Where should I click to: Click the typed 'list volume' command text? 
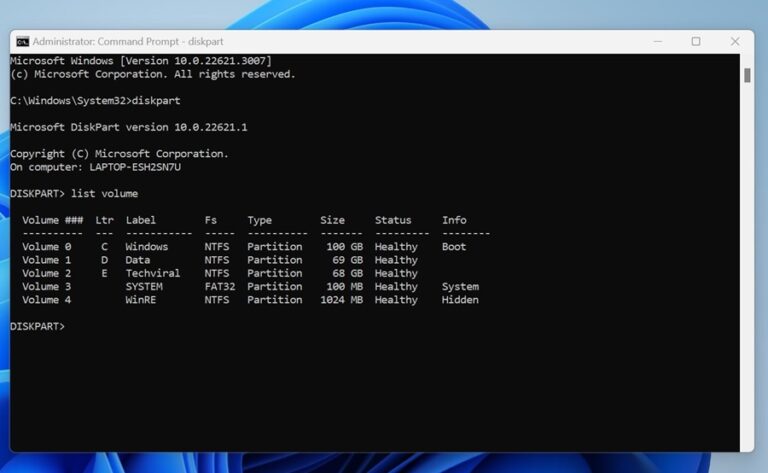[x=104, y=193]
